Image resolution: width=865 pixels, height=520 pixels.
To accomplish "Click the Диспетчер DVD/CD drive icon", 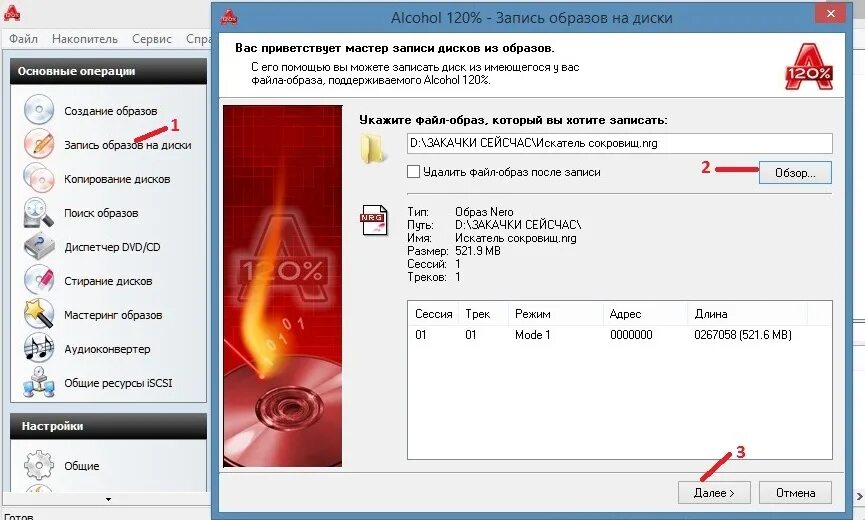I will tap(39, 246).
